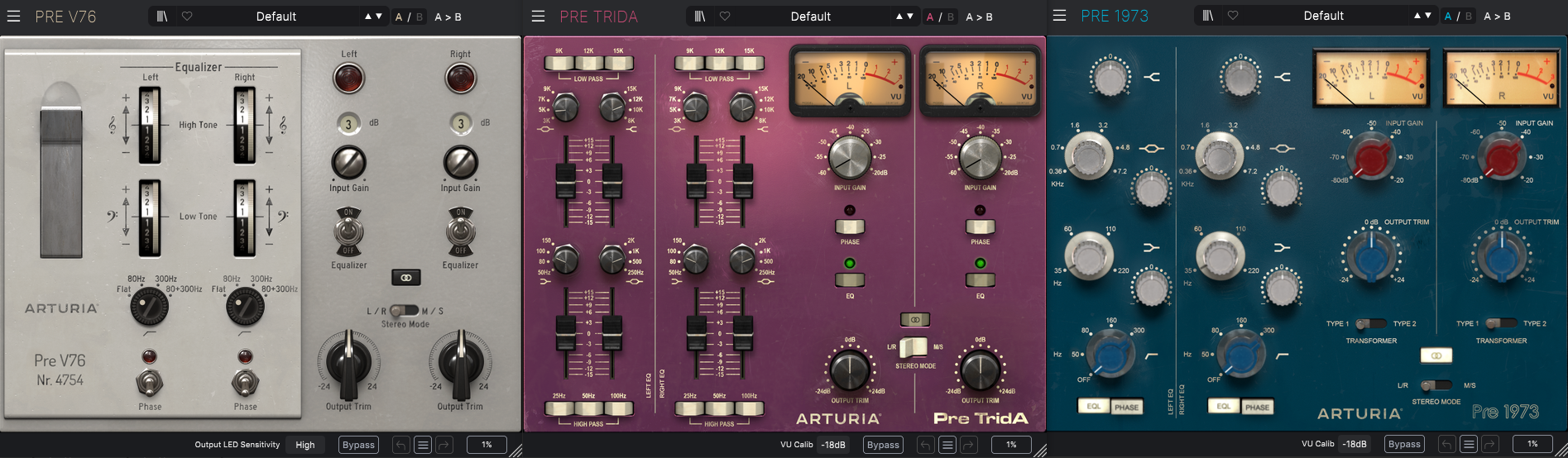The width and height of the screenshot is (1568, 458).
Task: Open the Default preset name in Pre 1973
Action: point(1323,16)
